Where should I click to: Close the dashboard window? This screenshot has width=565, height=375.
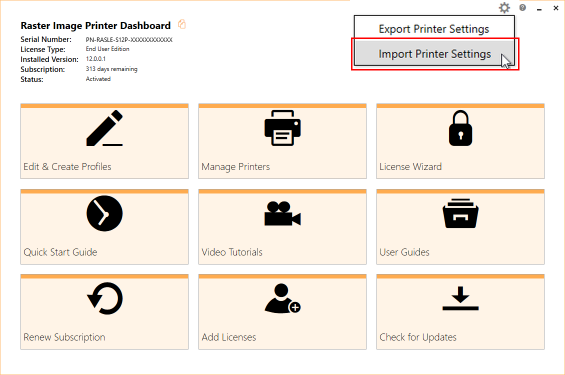pos(556,8)
